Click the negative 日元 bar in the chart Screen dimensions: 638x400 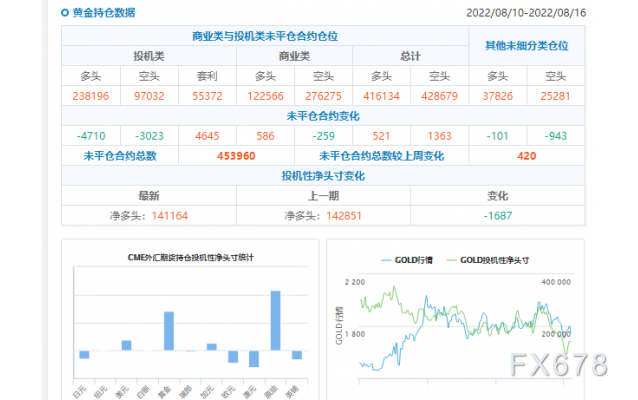coord(84,354)
